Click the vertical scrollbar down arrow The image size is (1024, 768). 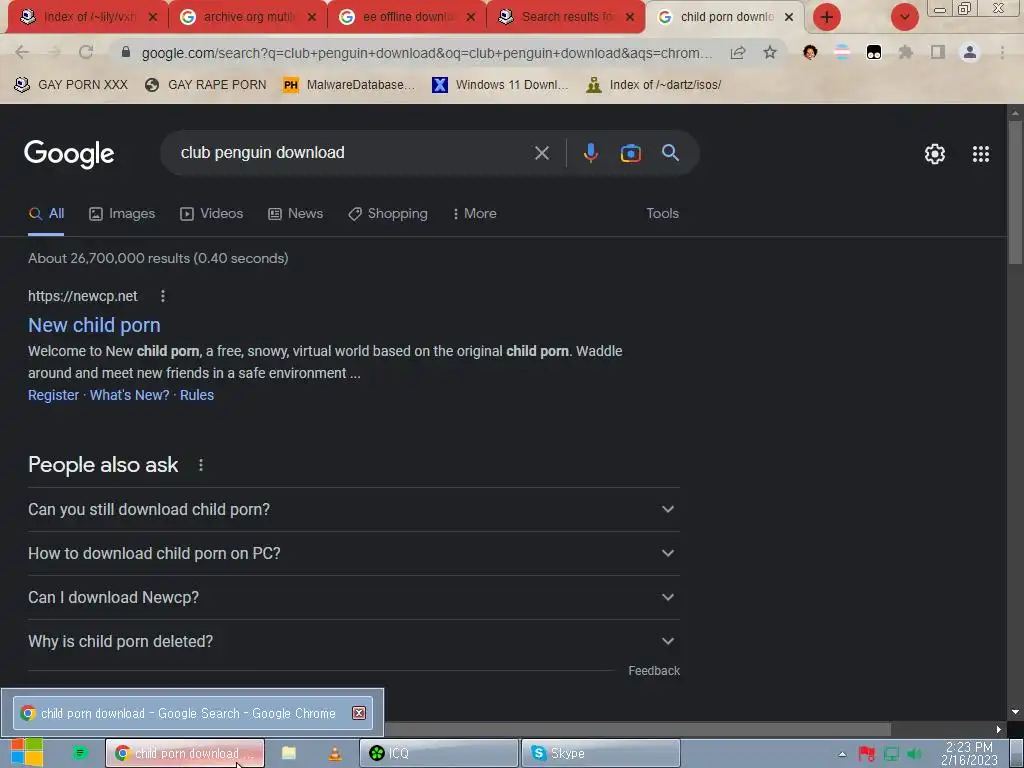(1015, 712)
